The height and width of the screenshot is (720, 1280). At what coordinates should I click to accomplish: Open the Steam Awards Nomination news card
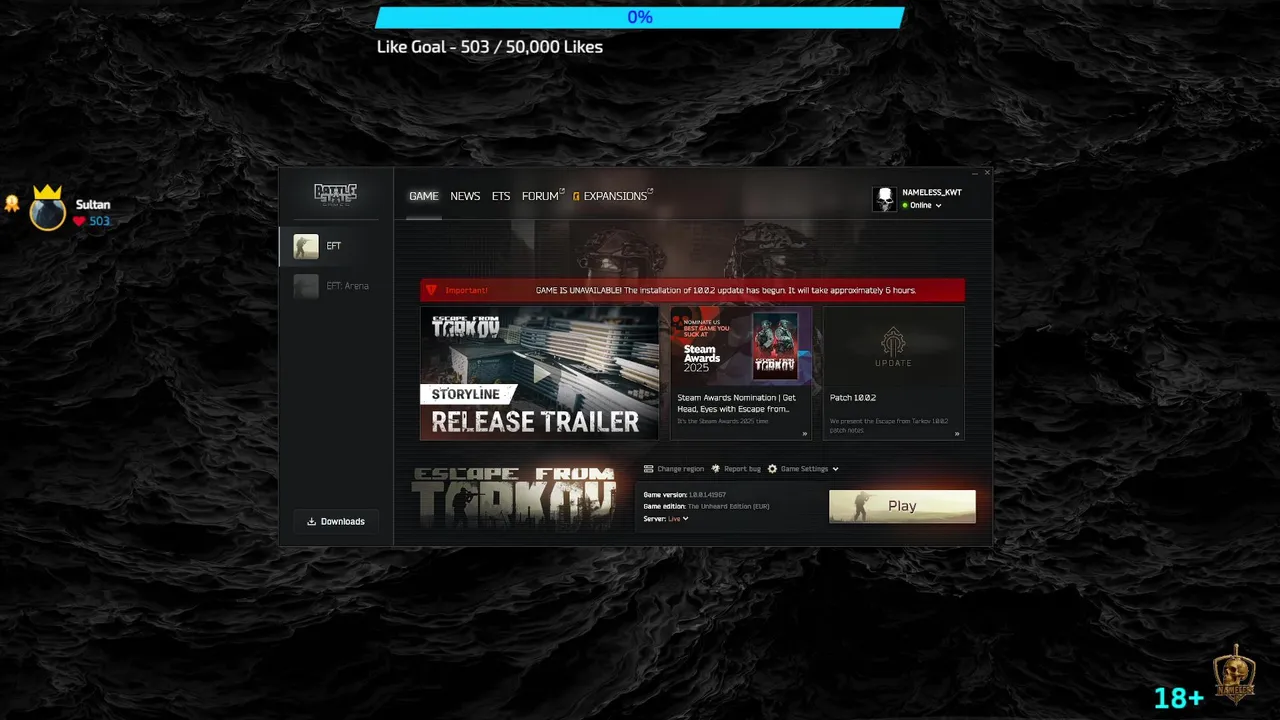[741, 373]
